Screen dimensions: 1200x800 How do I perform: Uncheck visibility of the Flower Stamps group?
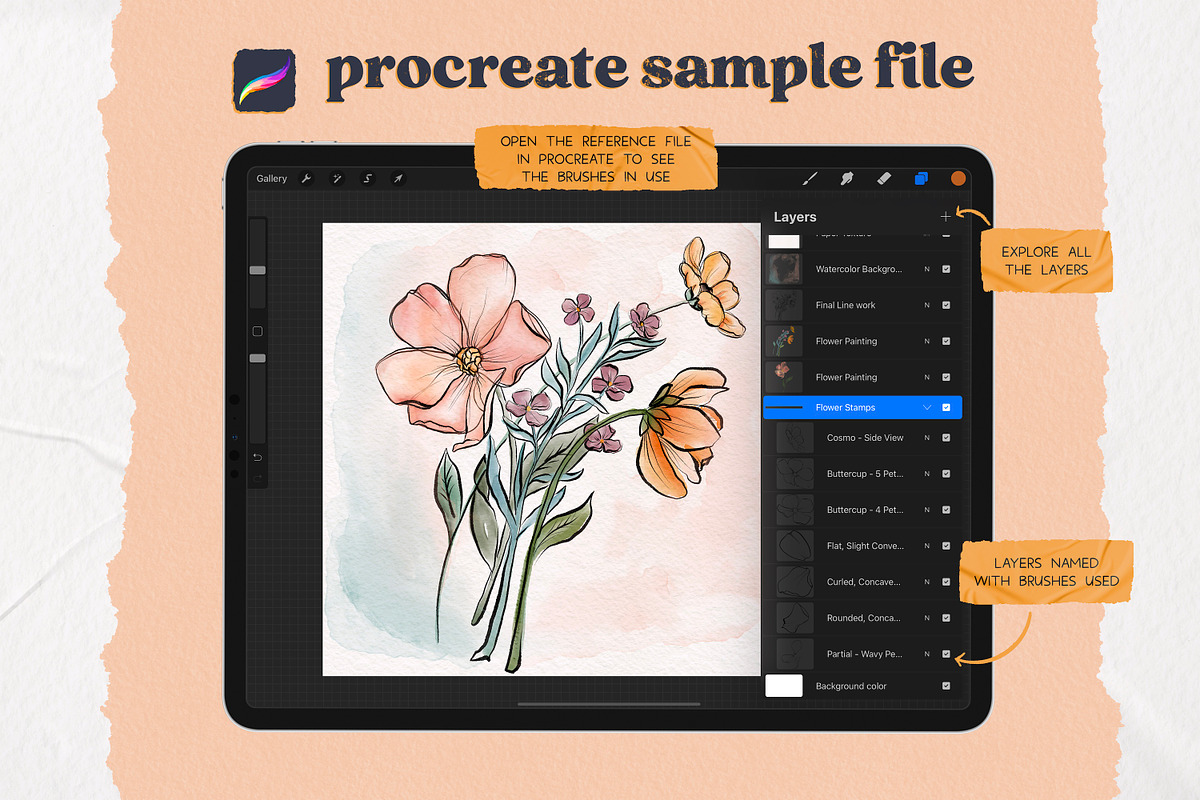pyautogui.click(x=946, y=407)
